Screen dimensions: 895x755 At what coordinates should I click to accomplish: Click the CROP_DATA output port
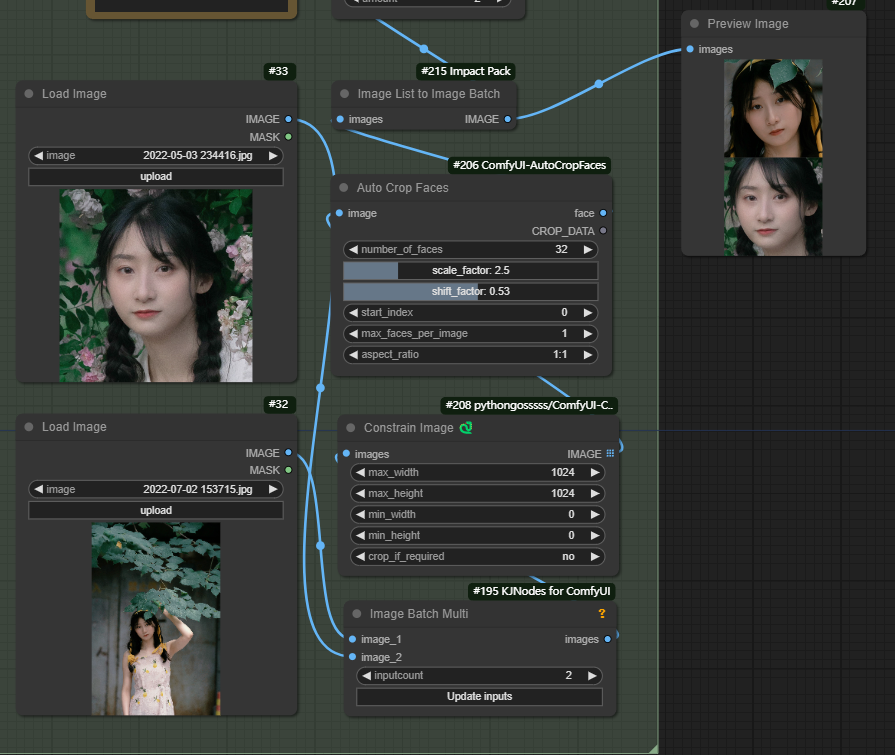(603, 231)
